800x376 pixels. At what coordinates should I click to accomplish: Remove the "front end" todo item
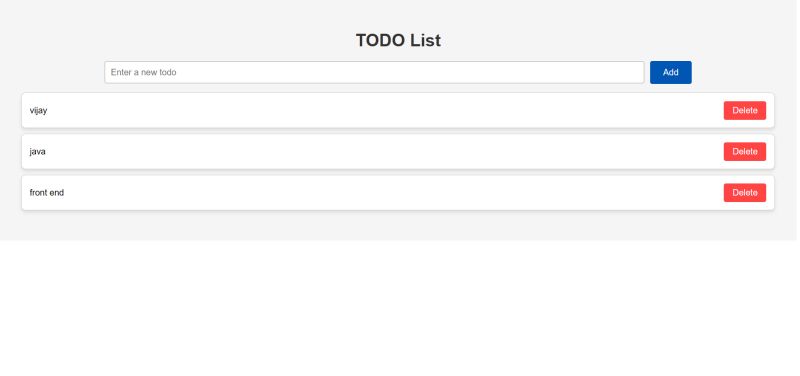coord(744,192)
